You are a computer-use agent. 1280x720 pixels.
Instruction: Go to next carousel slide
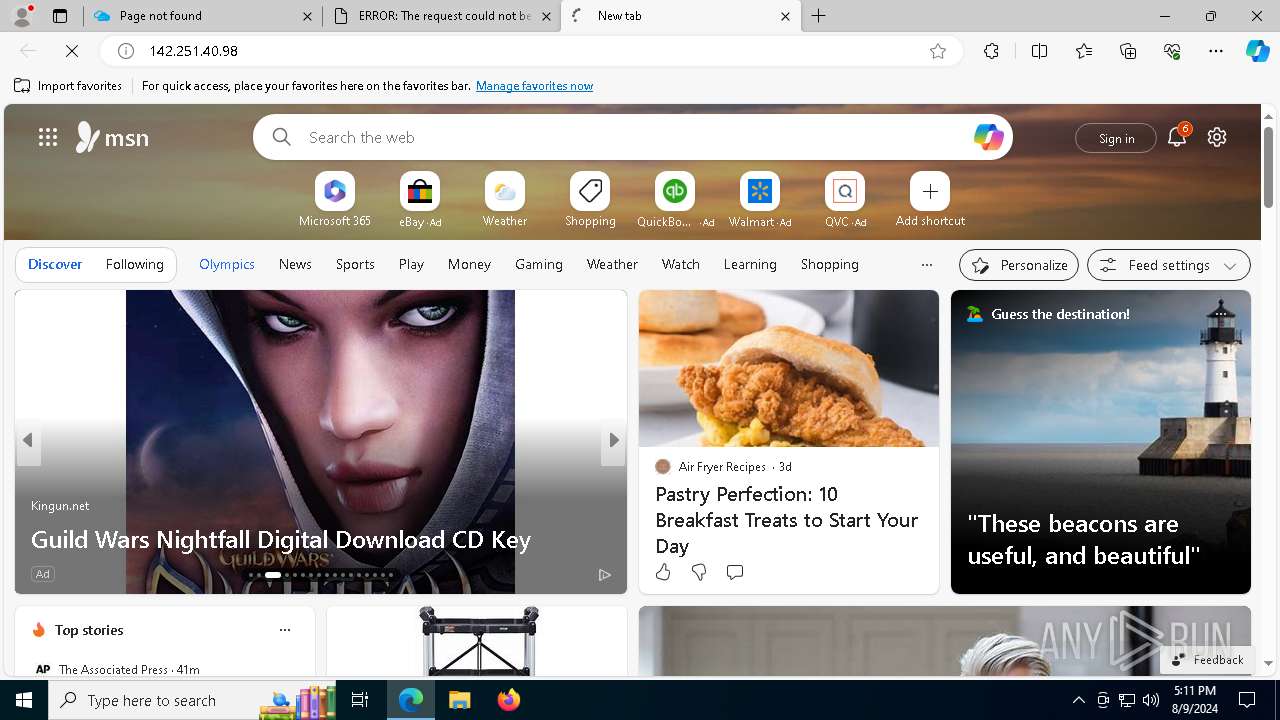613,440
